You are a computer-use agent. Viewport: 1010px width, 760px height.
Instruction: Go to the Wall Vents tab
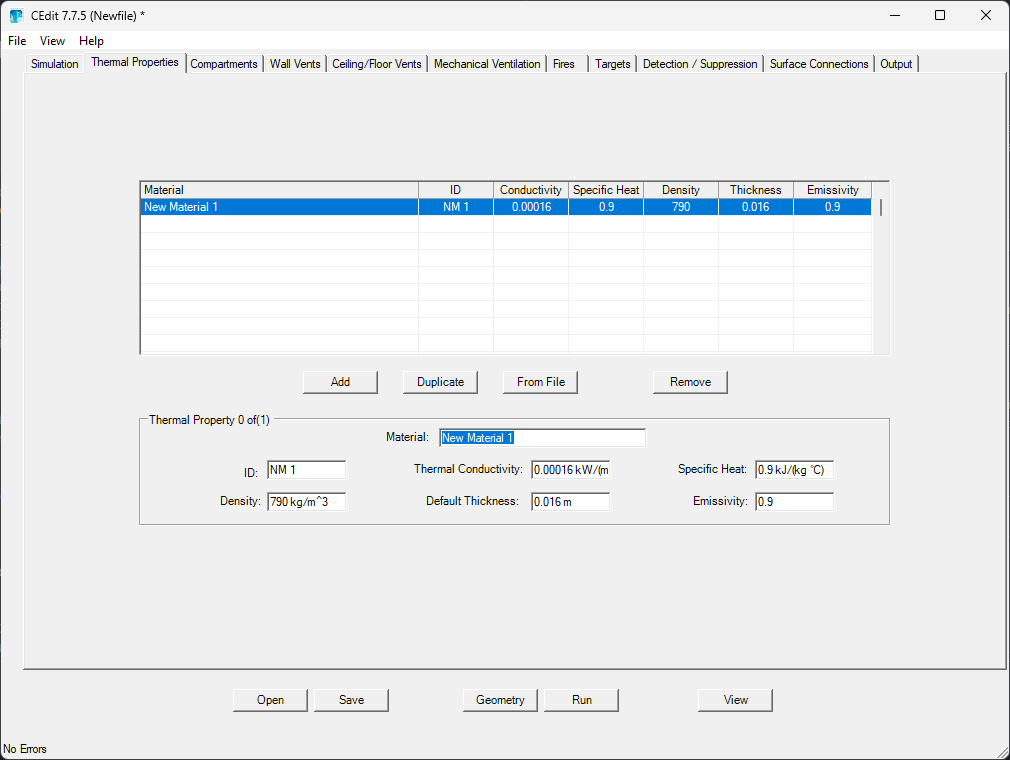pyautogui.click(x=295, y=64)
